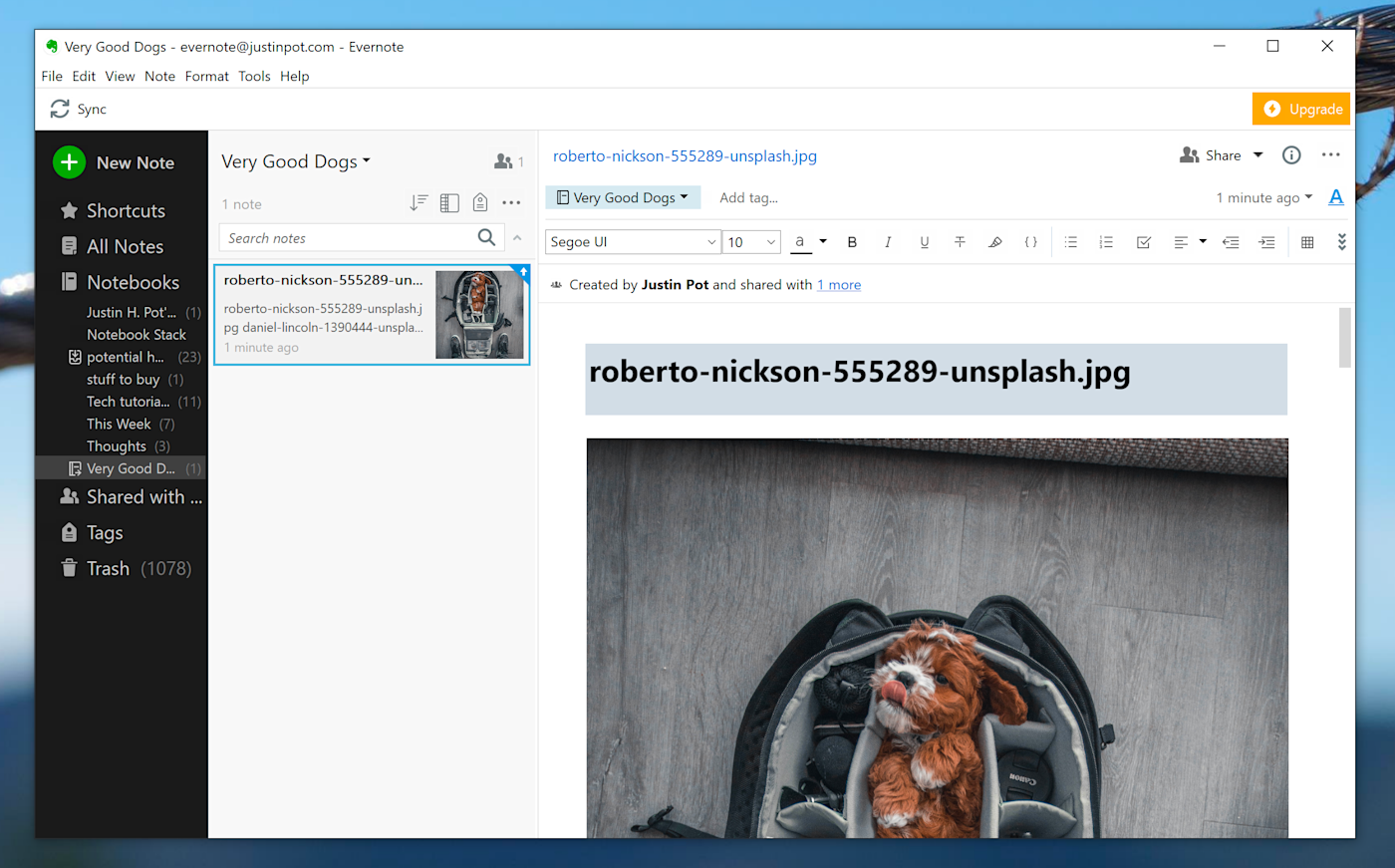1395x868 pixels.
Task: Click the sort options icon in note list
Action: point(418,203)
